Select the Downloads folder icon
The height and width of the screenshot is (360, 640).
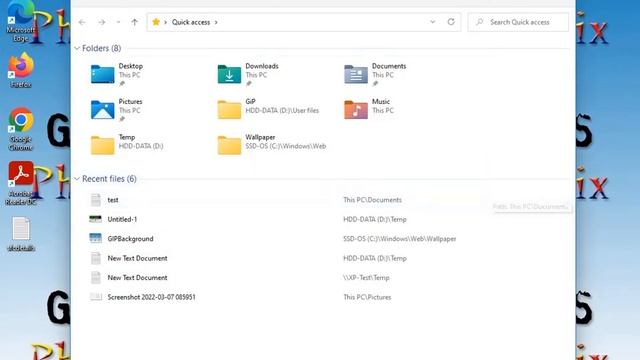pyautogui.click(x=229, y=74)
